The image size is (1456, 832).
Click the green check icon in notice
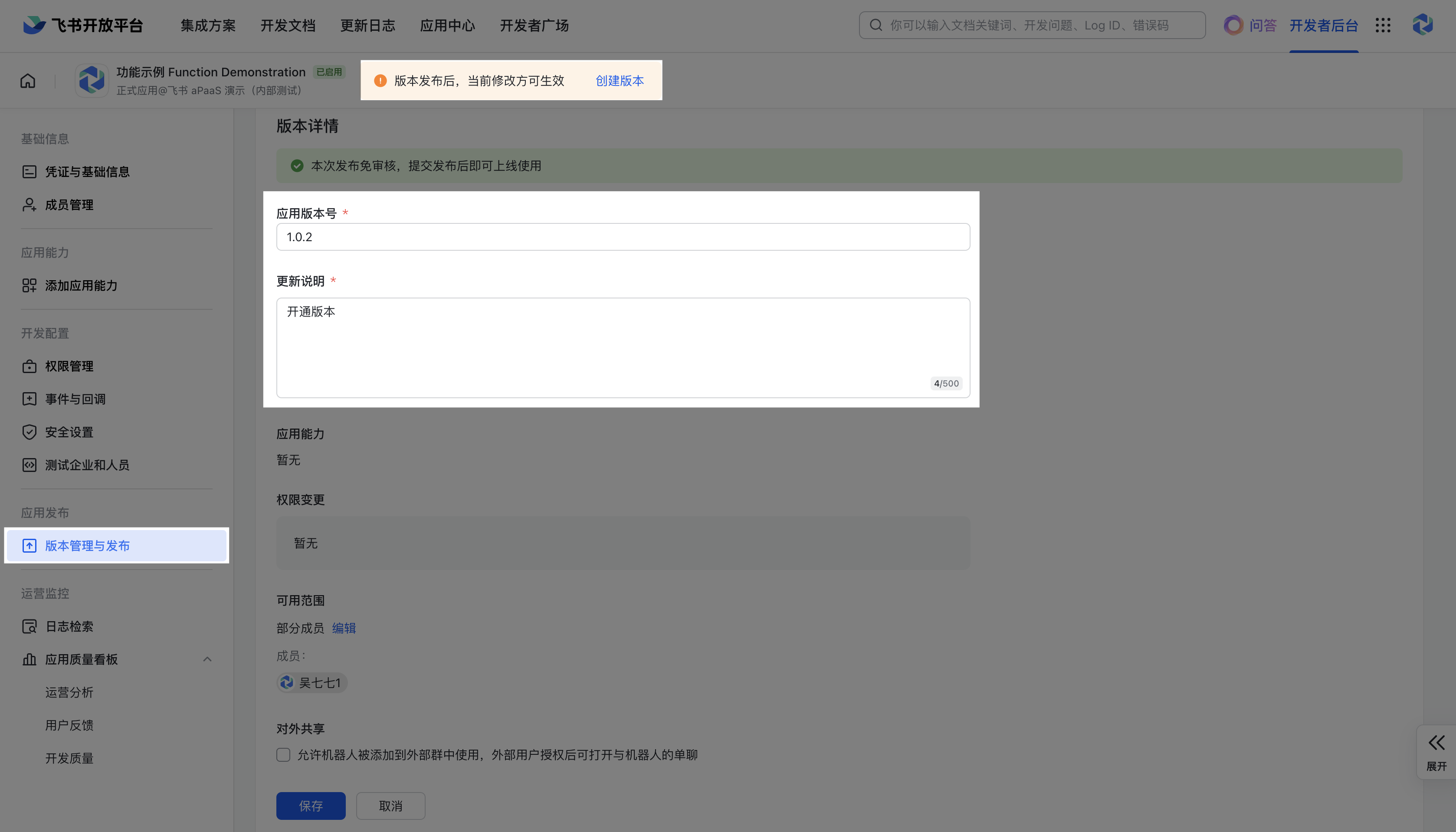click(x=297, y=166)
